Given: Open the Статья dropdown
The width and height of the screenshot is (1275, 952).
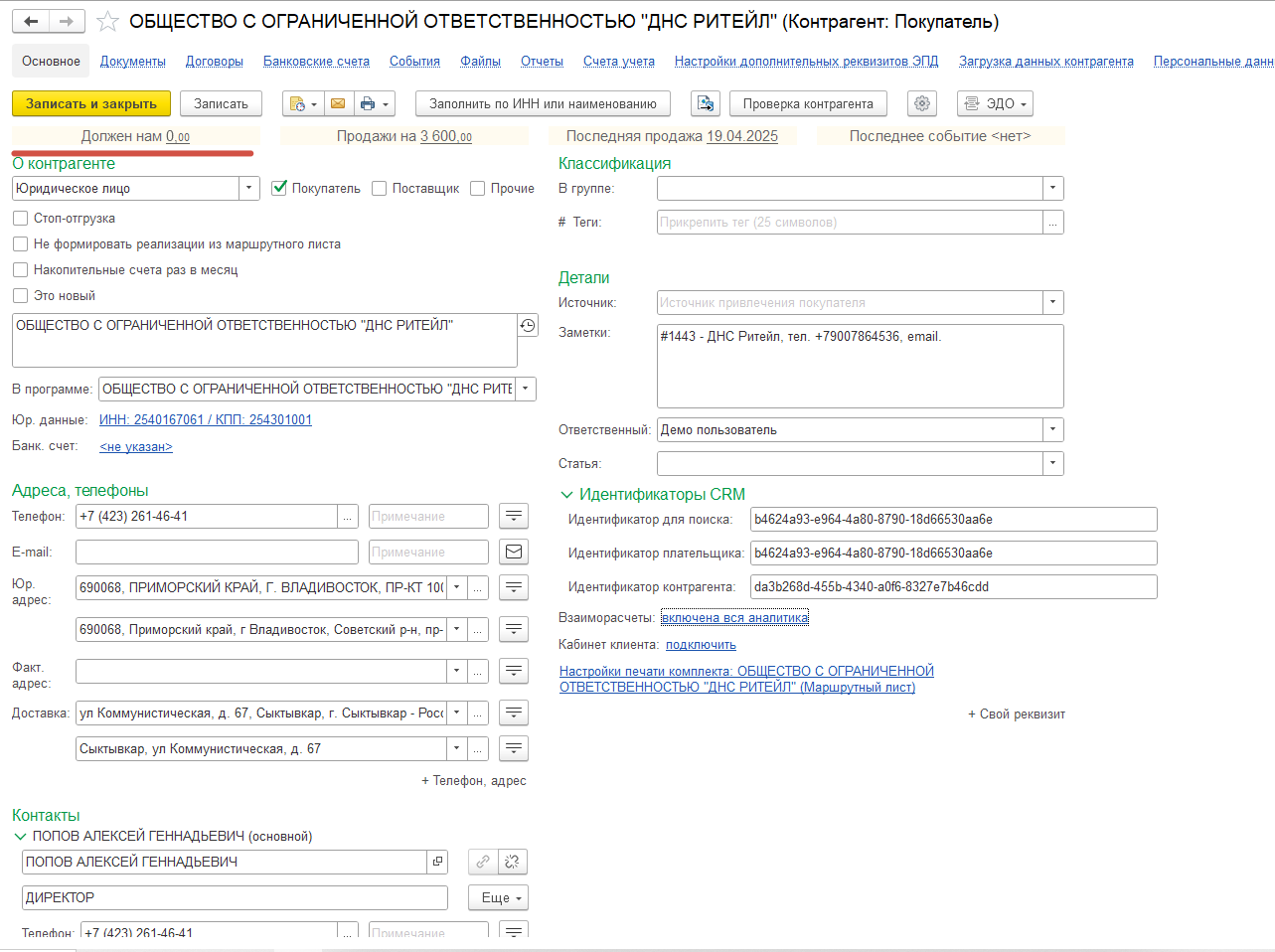Looking at the screenshot, I should pos(1053,463).
